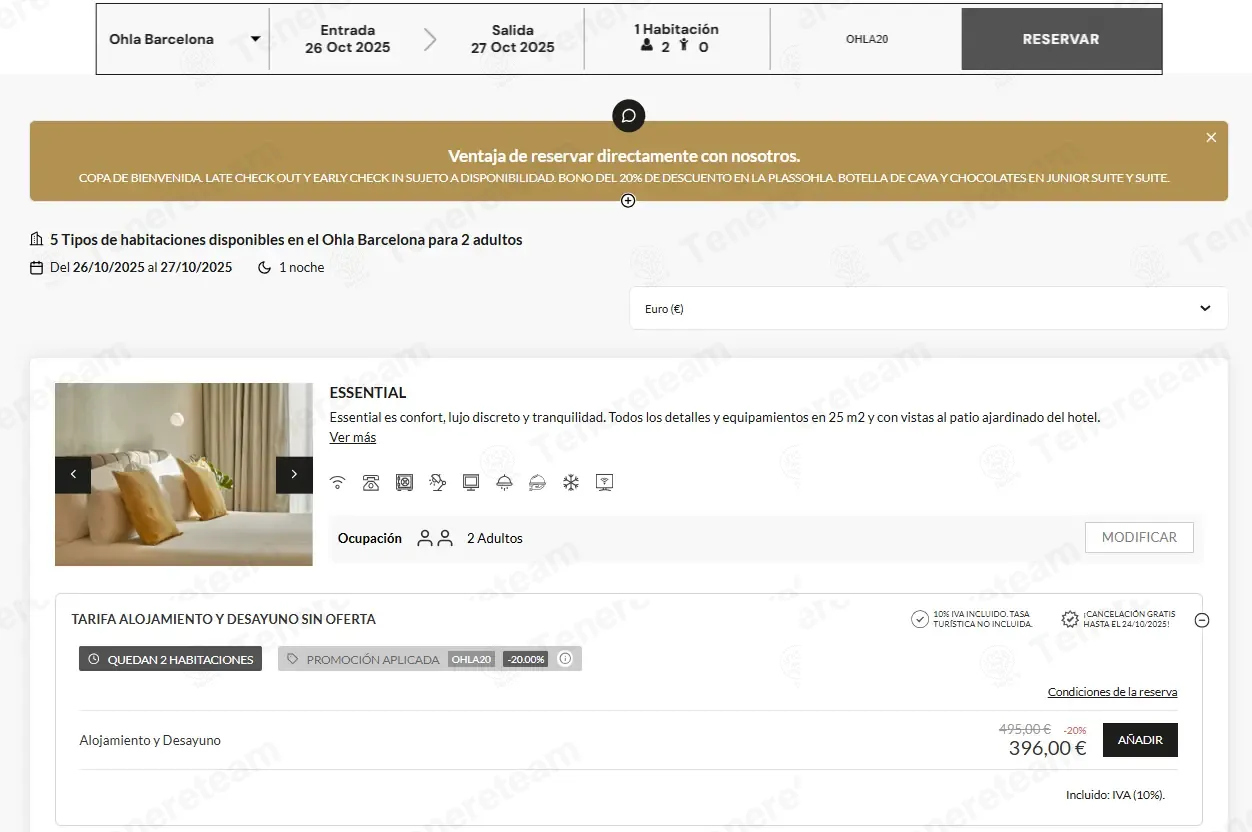Viewport: 1252px width, 832px height.
Task: Select the Entrada 26 Oct 2025 date
Action: (348, 39)
